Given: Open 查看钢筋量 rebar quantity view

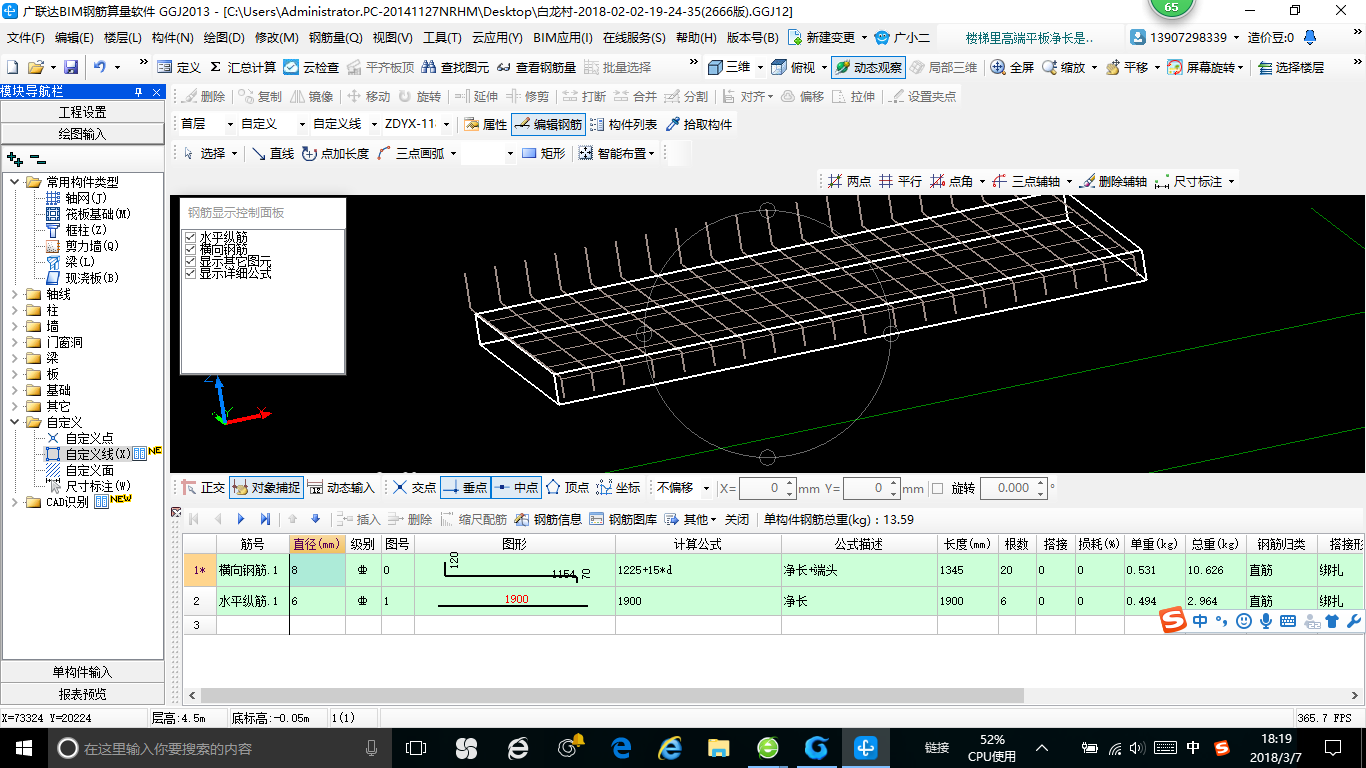Looking at the screenshot, I should click(537, 67).
